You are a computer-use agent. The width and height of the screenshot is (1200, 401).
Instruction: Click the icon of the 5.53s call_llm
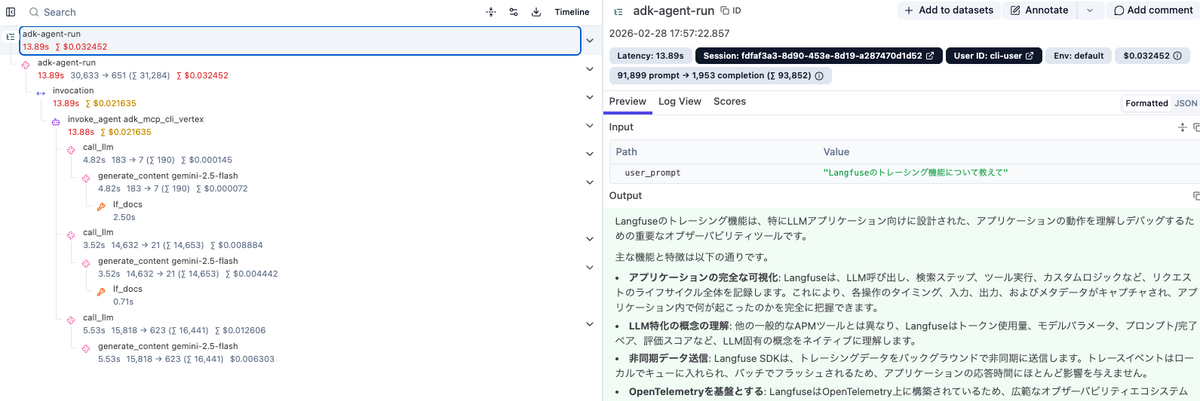coord(71,318)
